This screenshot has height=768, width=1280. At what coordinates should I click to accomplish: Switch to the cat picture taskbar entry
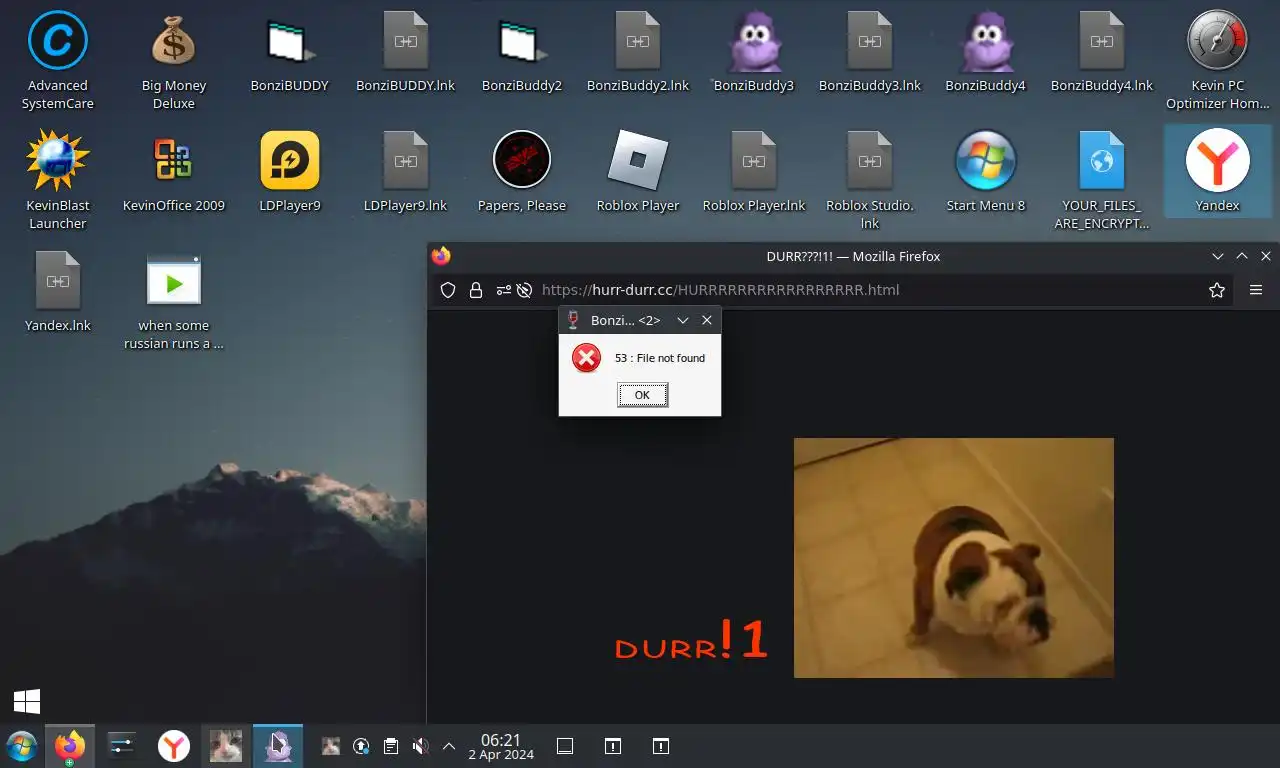click(x=226, y=746)
